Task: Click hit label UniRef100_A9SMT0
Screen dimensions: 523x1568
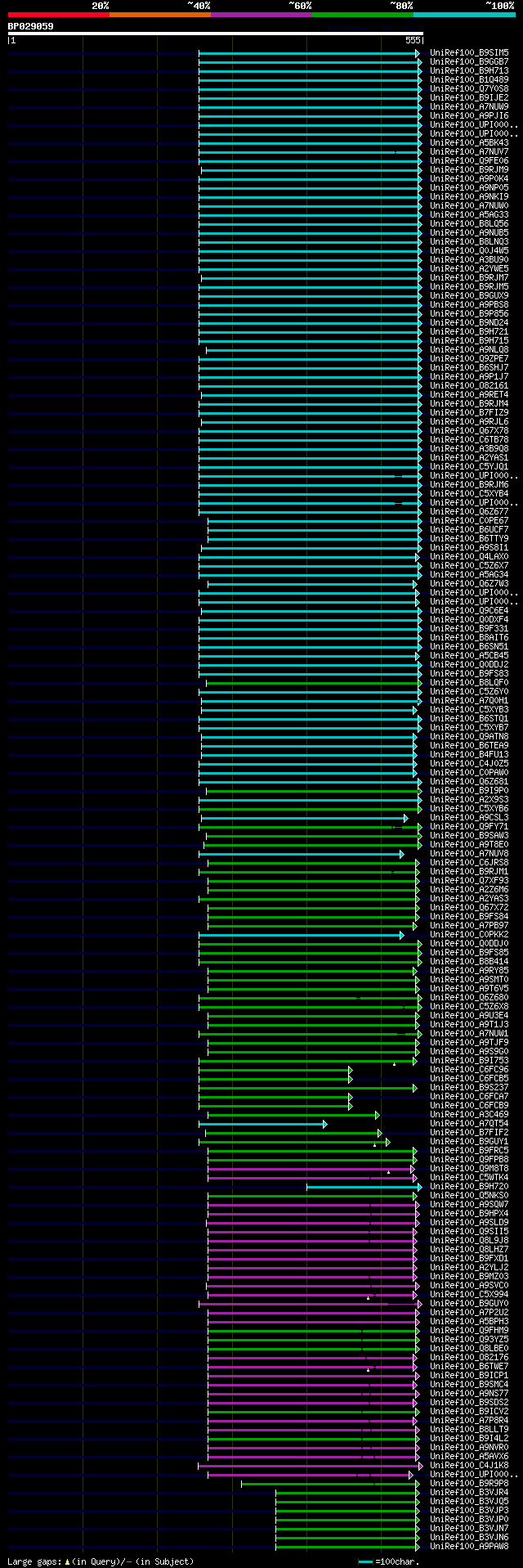Action: point(469,980)
